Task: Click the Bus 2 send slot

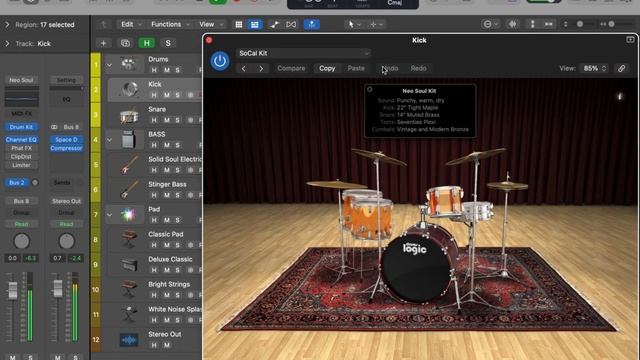Action: (17, 182)
